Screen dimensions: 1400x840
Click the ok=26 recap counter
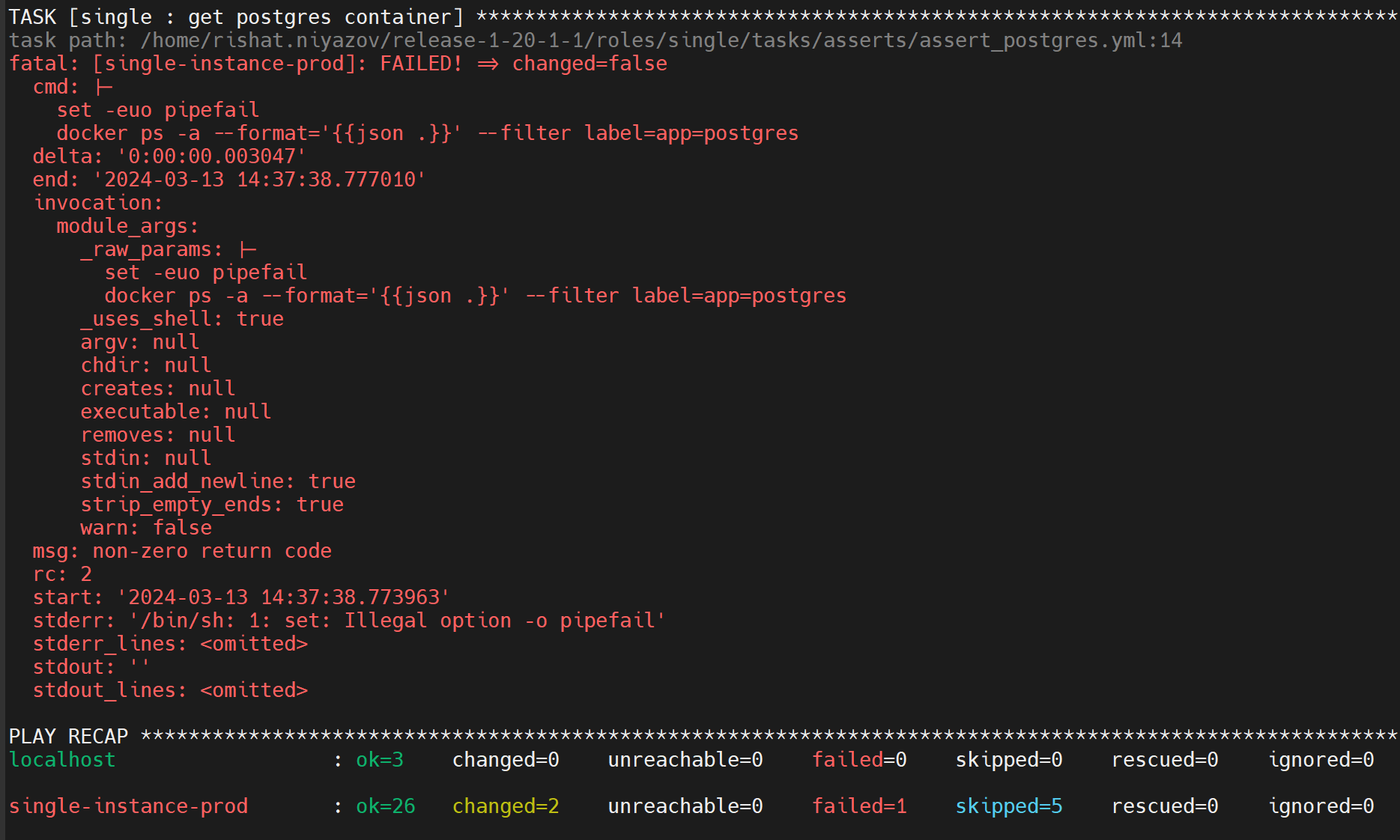385,806
